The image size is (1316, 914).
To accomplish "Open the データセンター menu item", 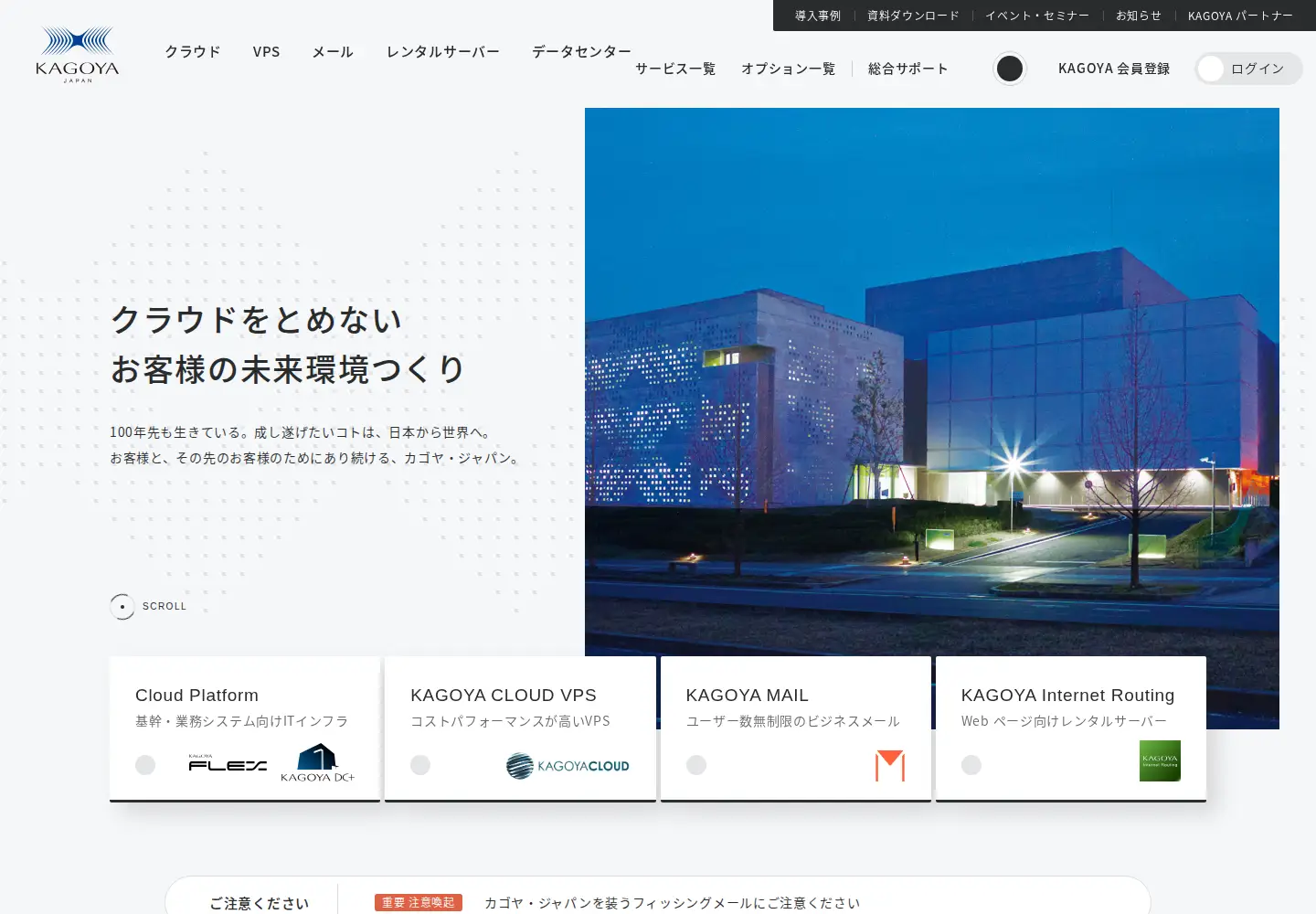I will (x=581, y=52).
